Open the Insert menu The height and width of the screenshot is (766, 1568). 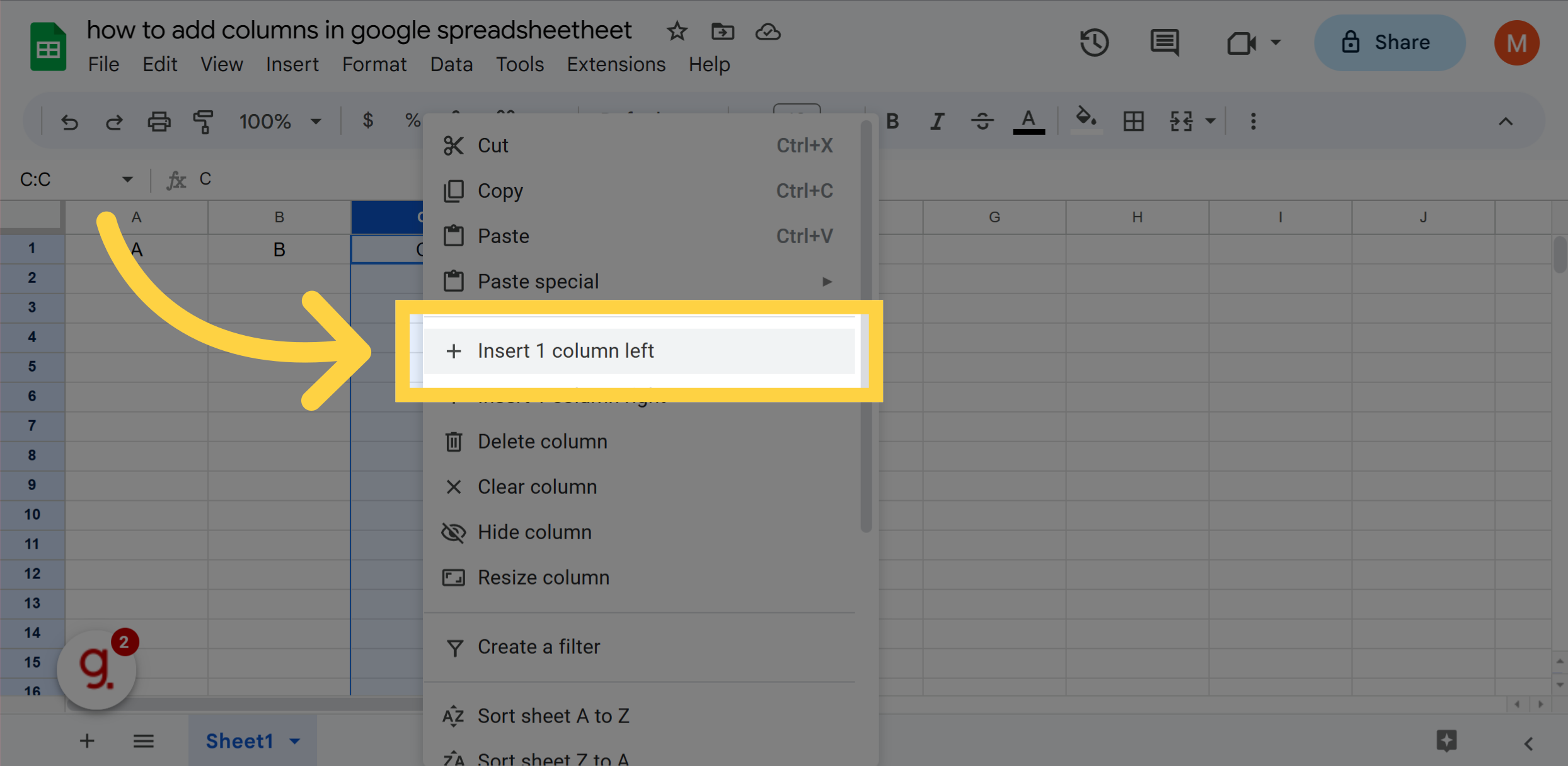(292, 64)
